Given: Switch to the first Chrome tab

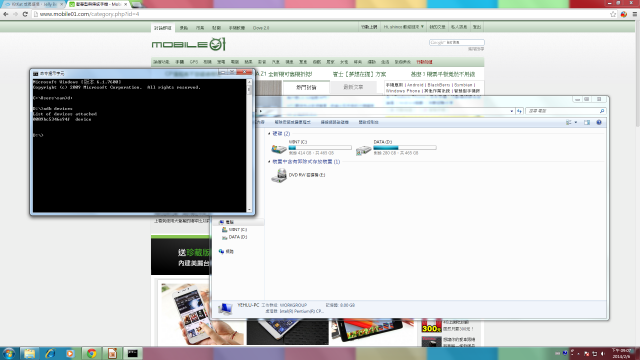Looking at the screenshot, I should [x=33, y=4].
